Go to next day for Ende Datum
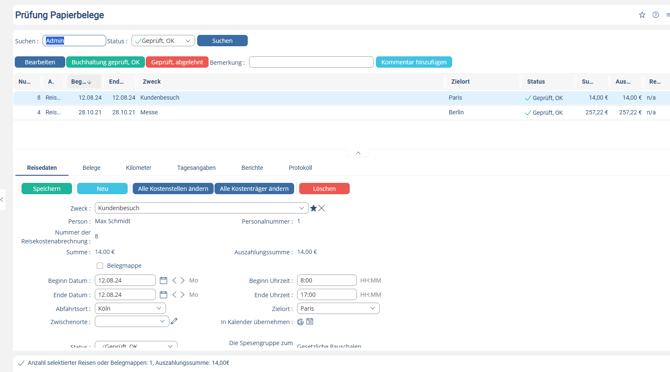 182,295
